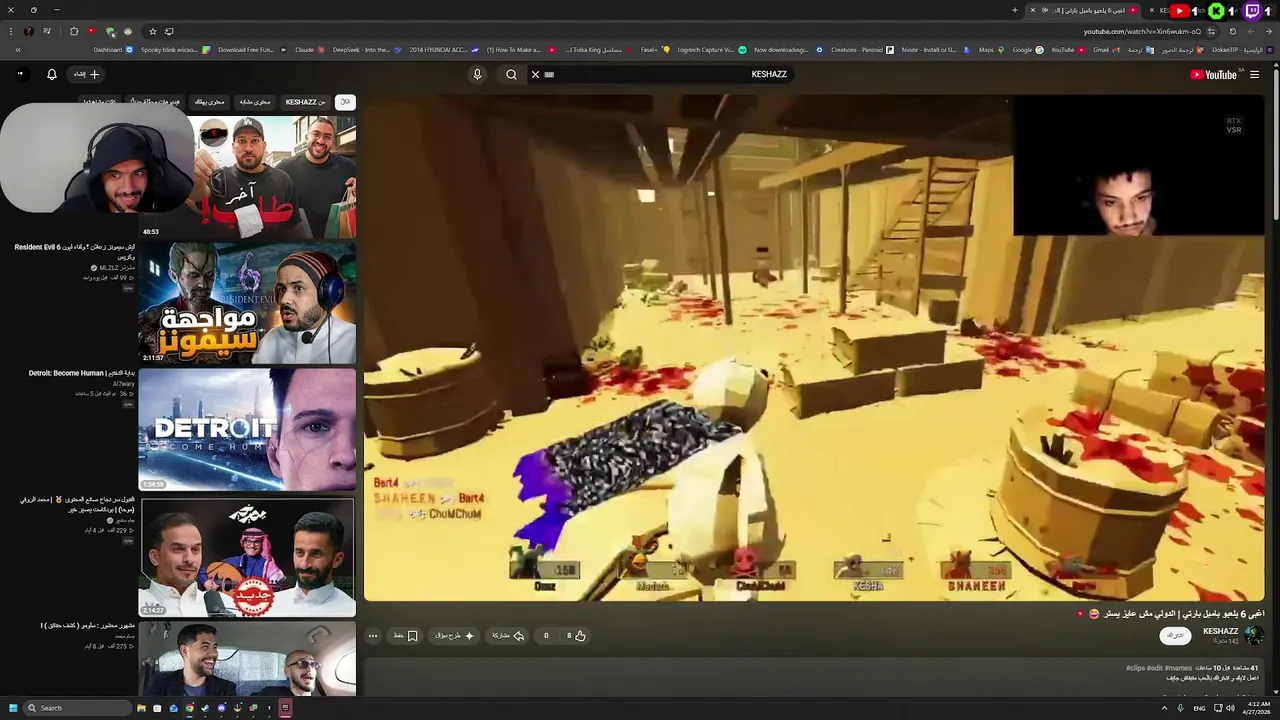Select the 'From KESHAZZ' filter chip

point(305,102)
